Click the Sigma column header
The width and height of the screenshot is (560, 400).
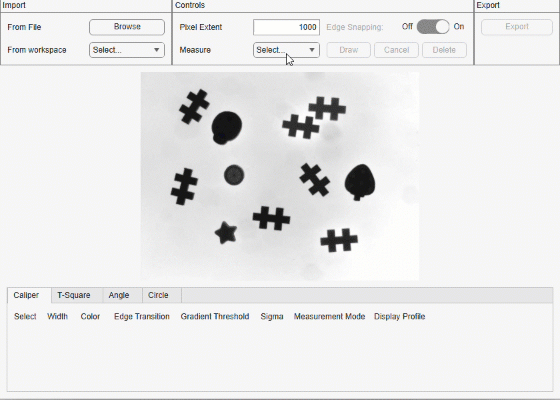(x=272, y=316)
